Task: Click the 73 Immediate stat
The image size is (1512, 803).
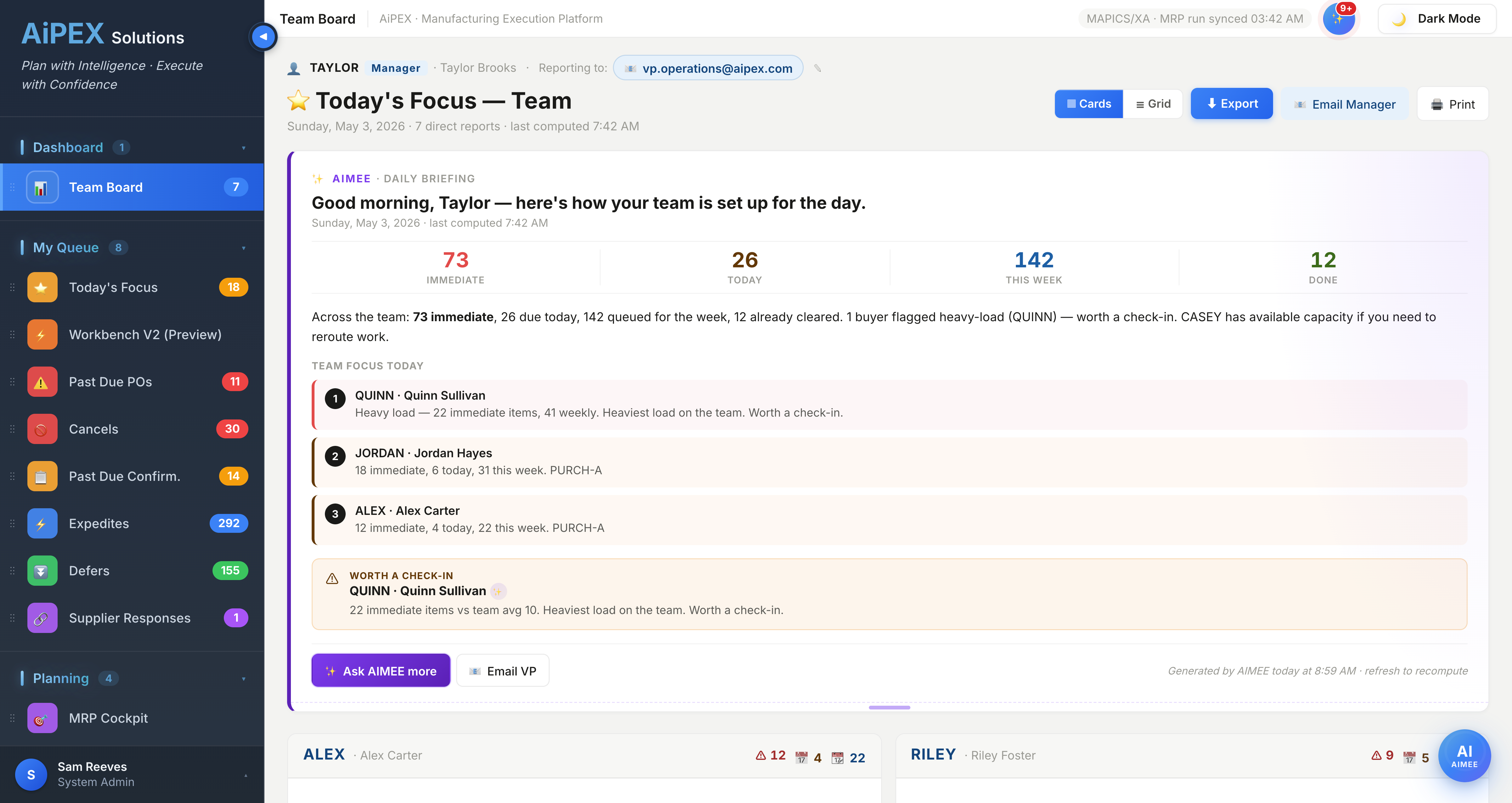Action: [x=456, y=268]
